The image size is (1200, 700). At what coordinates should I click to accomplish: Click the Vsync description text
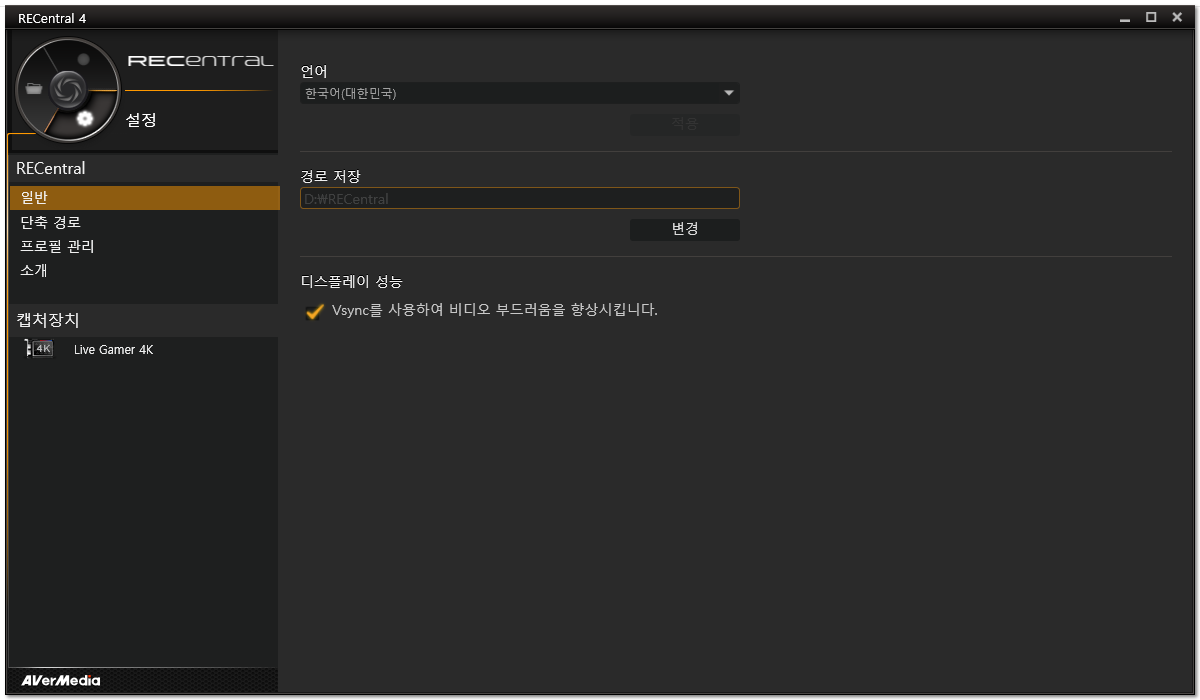pyautogui.click(x=495, y=310)
